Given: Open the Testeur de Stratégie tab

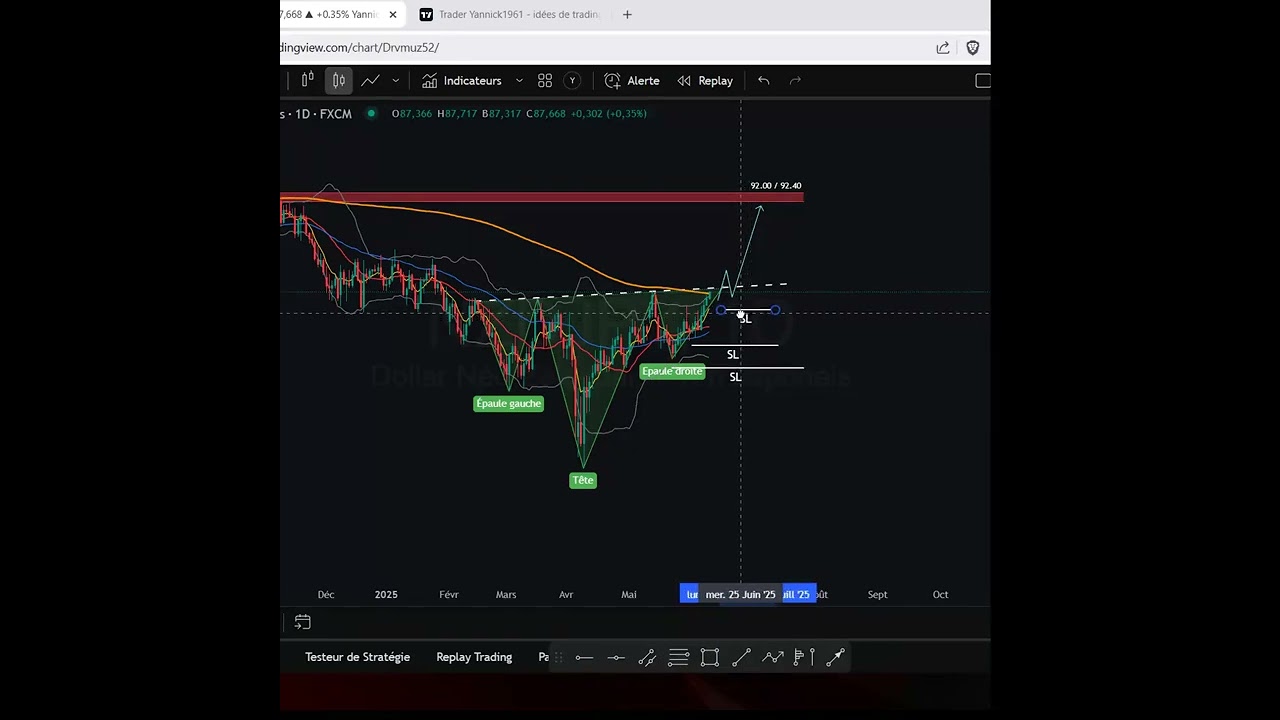Looking at the screenshot, I should [357, 657].
